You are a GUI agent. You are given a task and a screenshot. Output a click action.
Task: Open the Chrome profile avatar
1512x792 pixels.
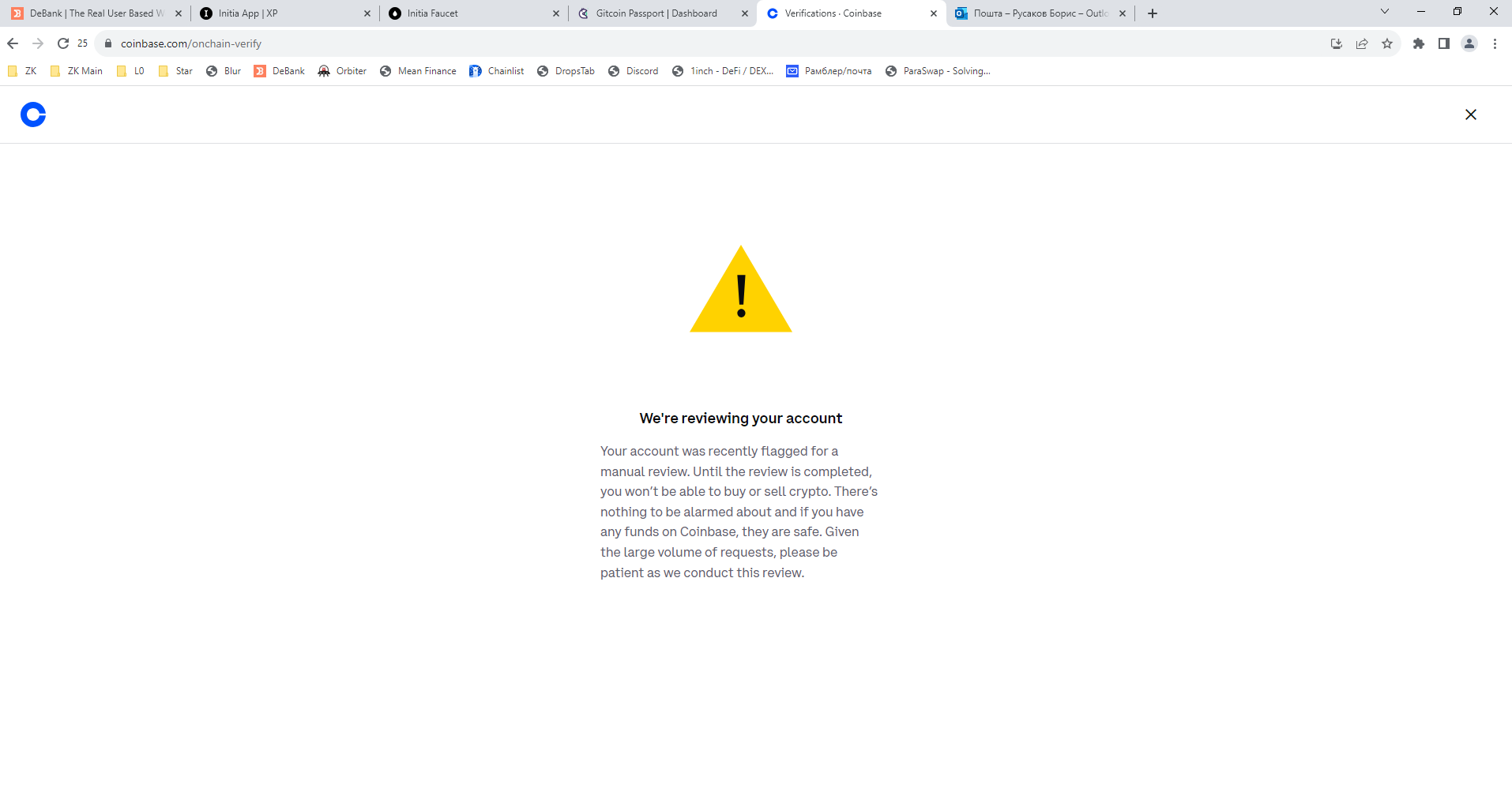point(1469,43)
